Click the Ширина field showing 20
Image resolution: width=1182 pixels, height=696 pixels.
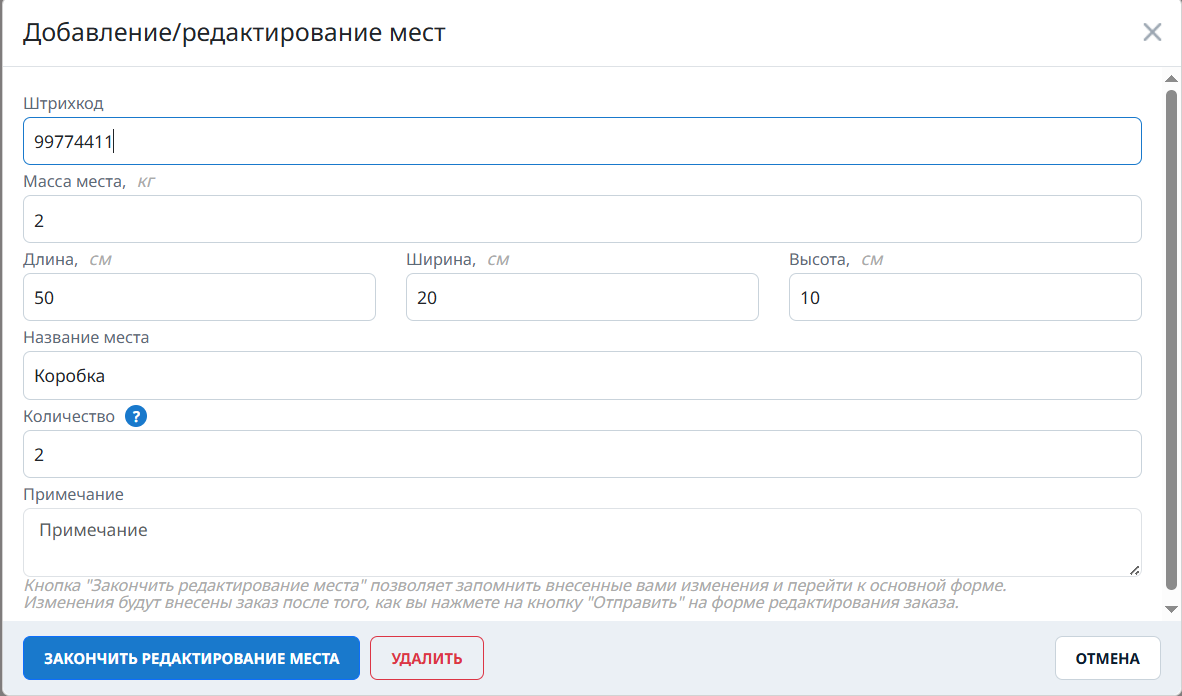pyautogui.click(x=582, y=296)
